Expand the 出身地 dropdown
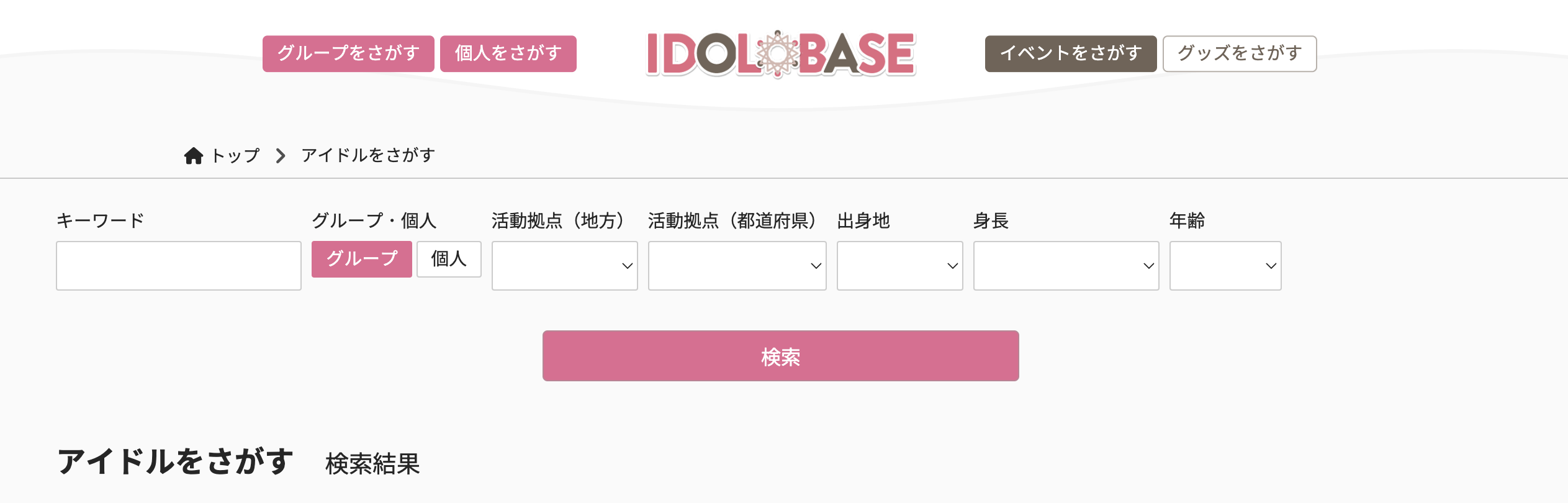 [x=899, y=266]
